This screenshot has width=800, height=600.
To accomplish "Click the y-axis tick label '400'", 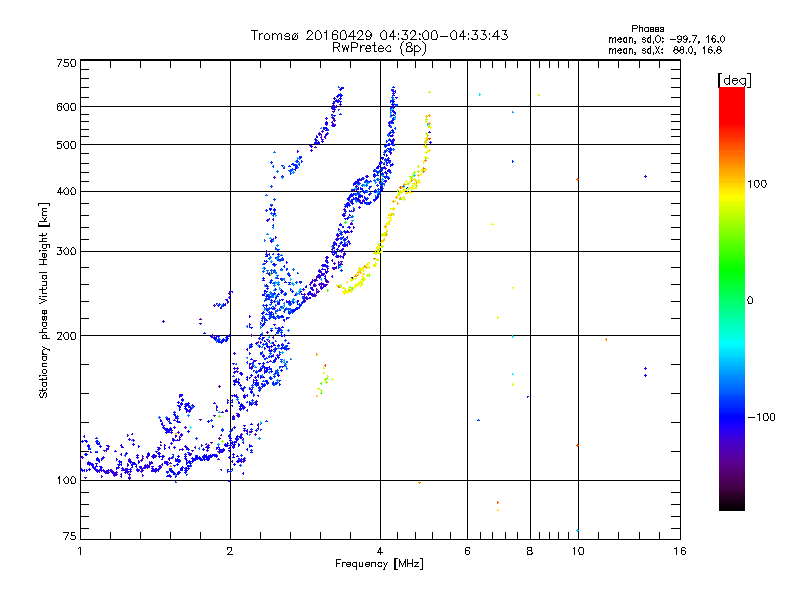I will (x=67, y=192).
